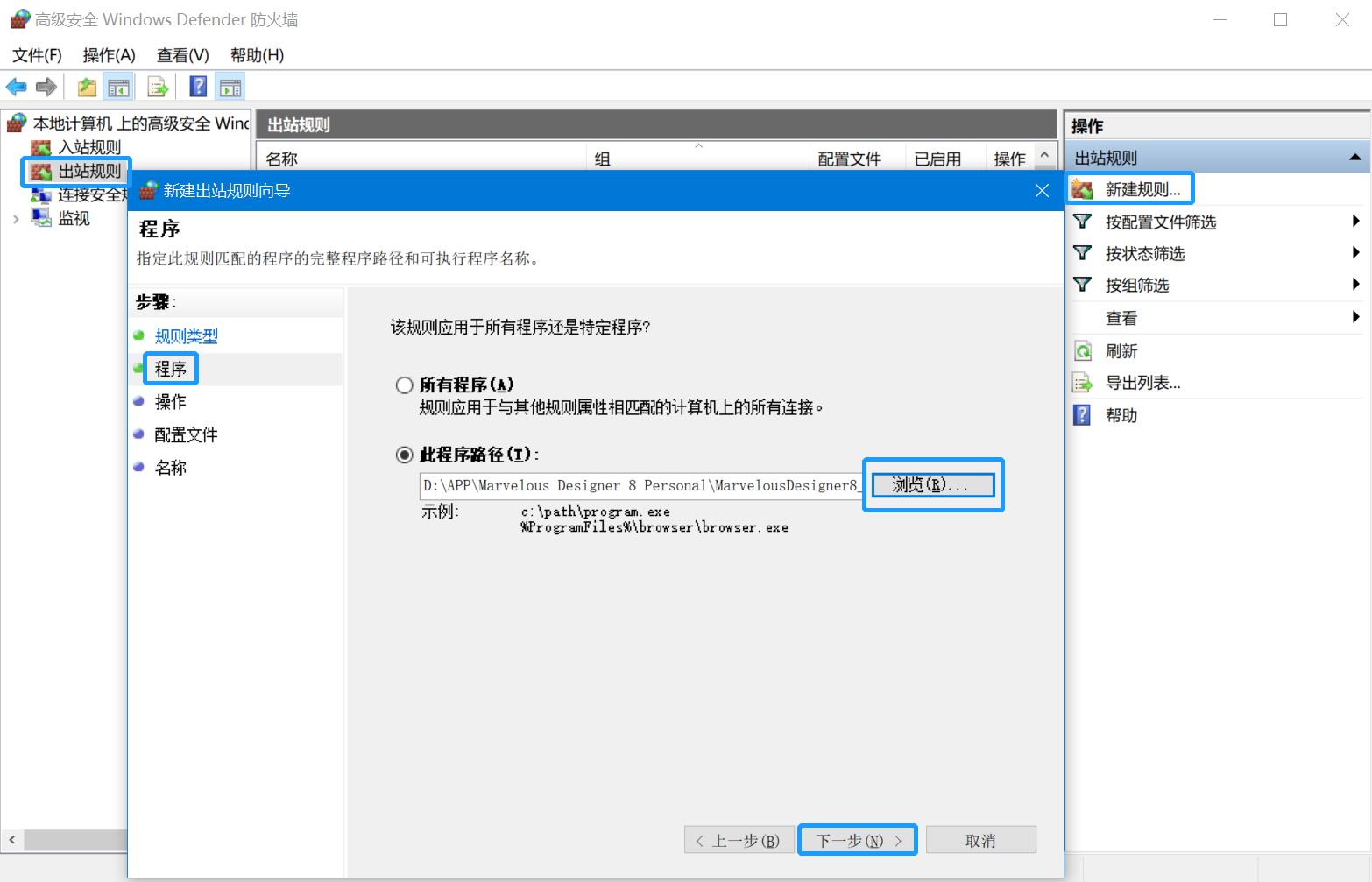
Task: Click the Export list toolbar icon
Action: click(158, 87)
